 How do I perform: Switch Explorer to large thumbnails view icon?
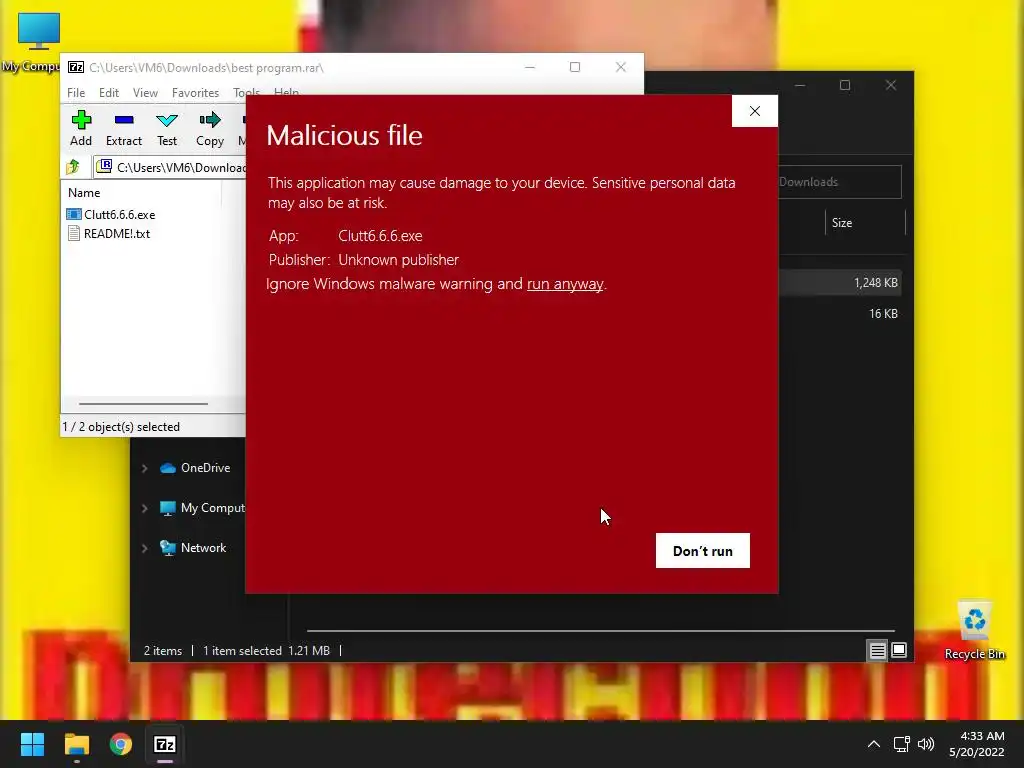[x=899, y=650]
